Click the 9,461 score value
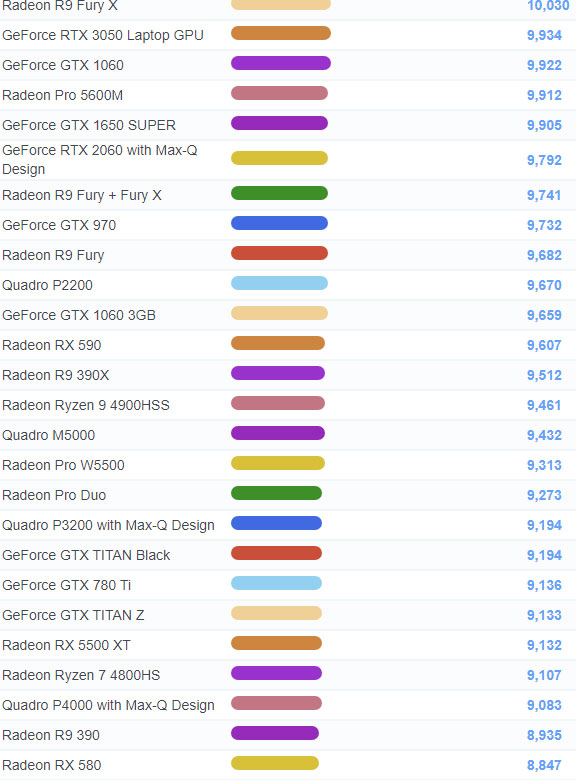The width and height of the screenshot is (576, 780). [544, 405]
